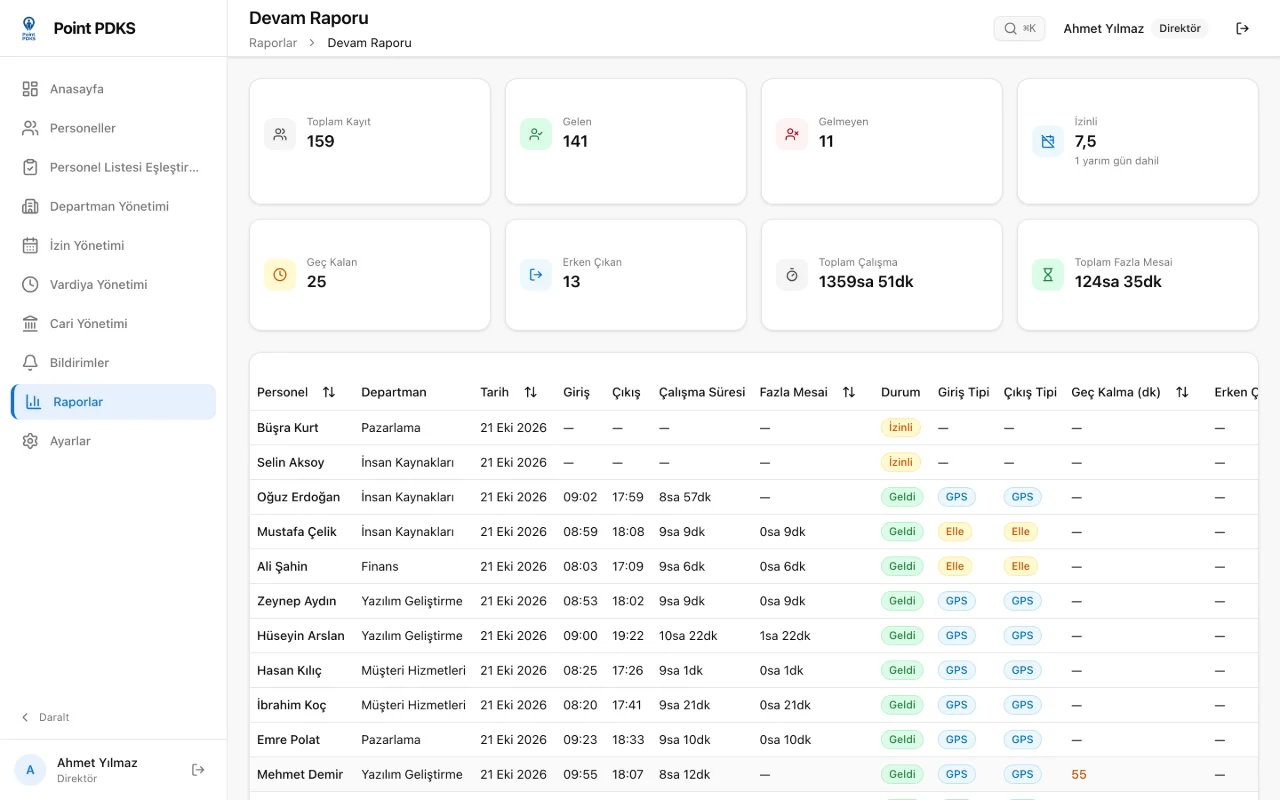The image size is (1280, 800).
Task: Click the Direktör role badge in header
Action: coord(1180,29)
